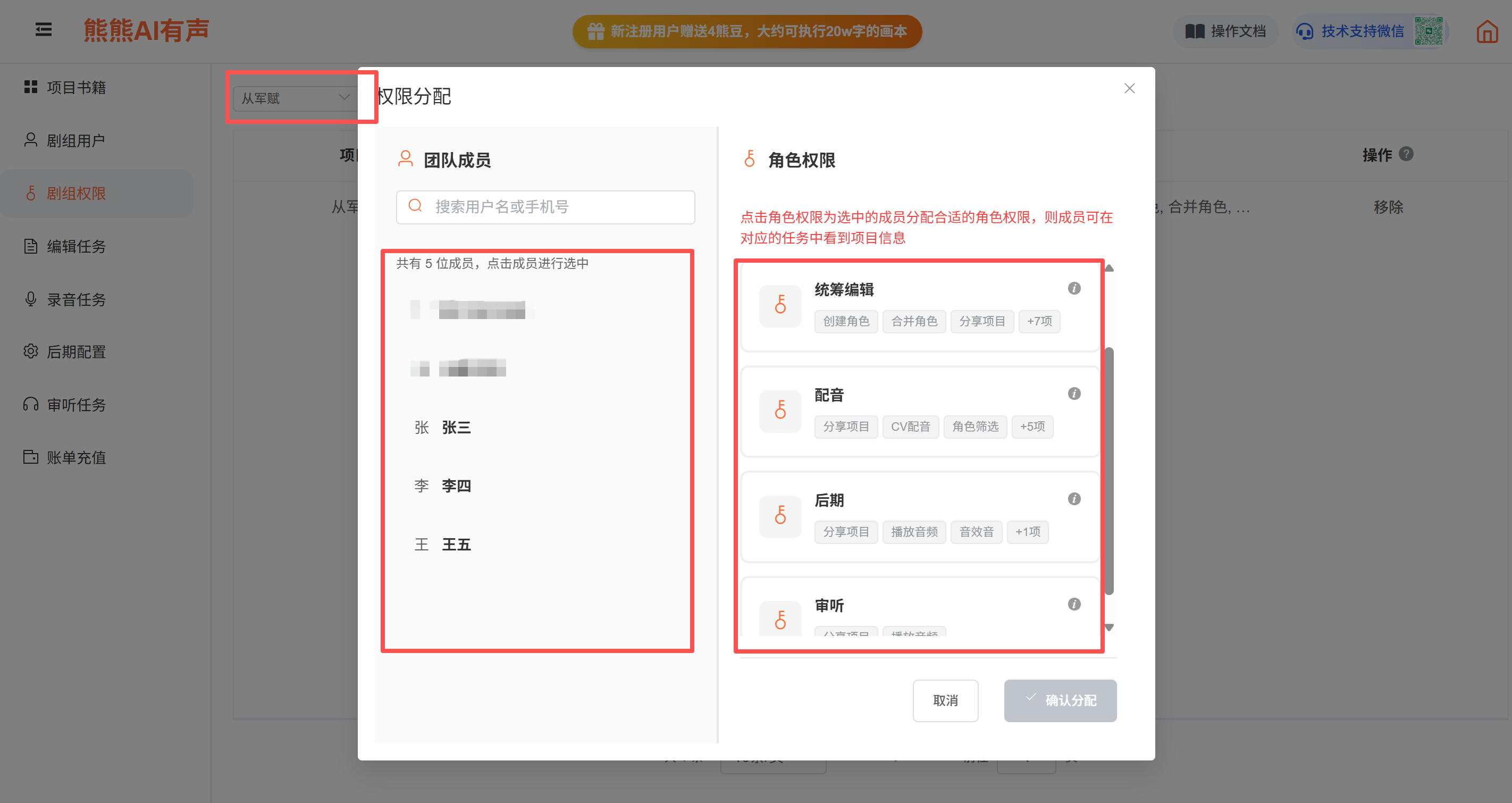The height and width of the screenshot is (803, 1512).
Task: Expand the +5项 tag in 配音
Action: 1032,426
